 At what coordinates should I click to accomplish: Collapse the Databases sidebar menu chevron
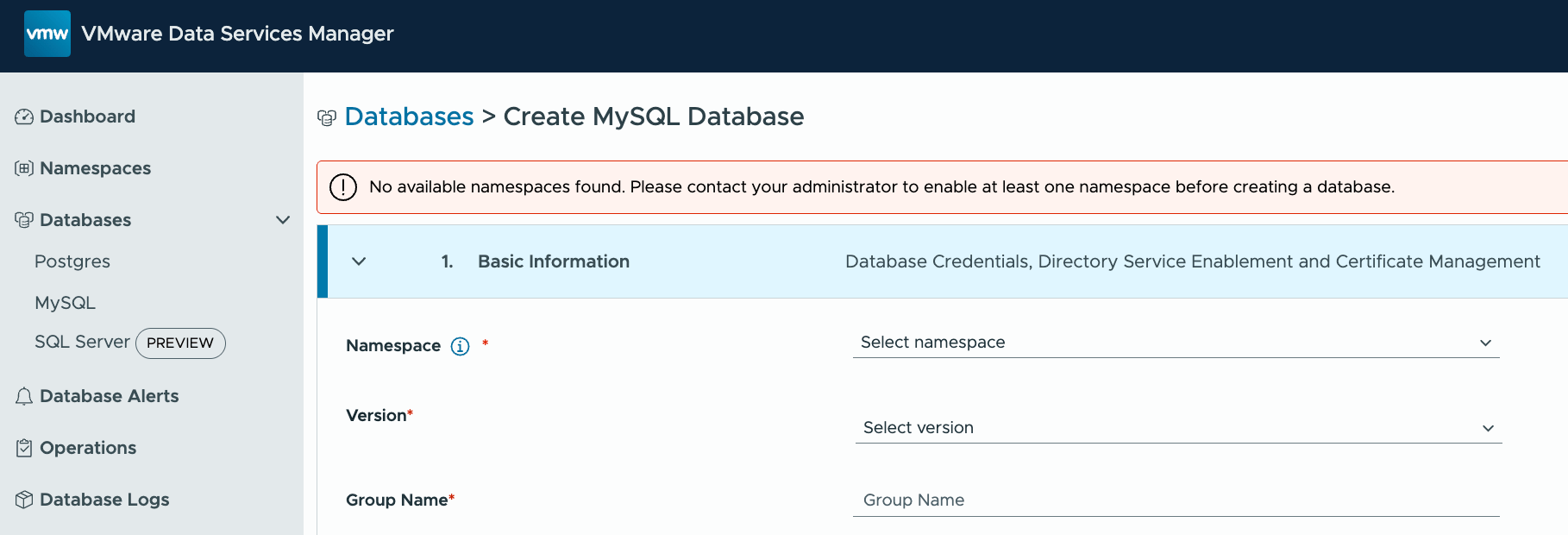coord(283,220)
